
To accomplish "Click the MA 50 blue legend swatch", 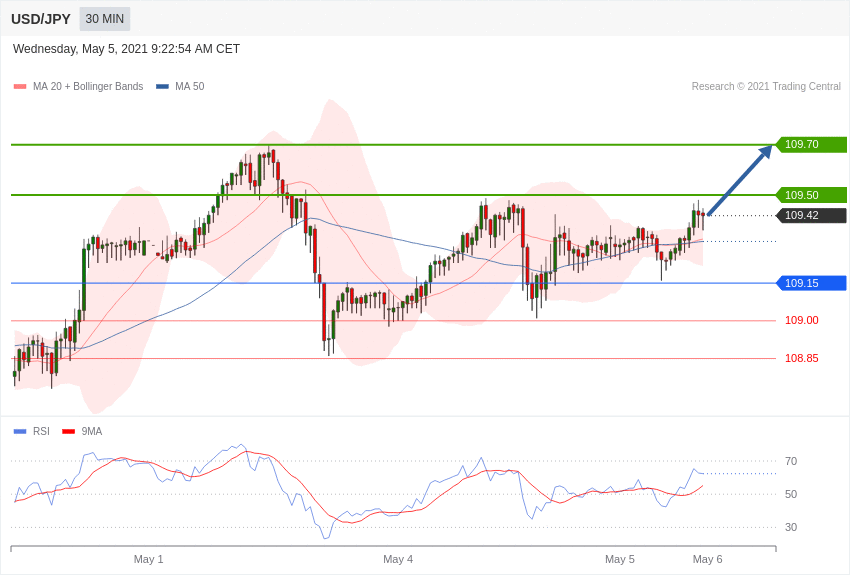I will click(x=162, y=87).
